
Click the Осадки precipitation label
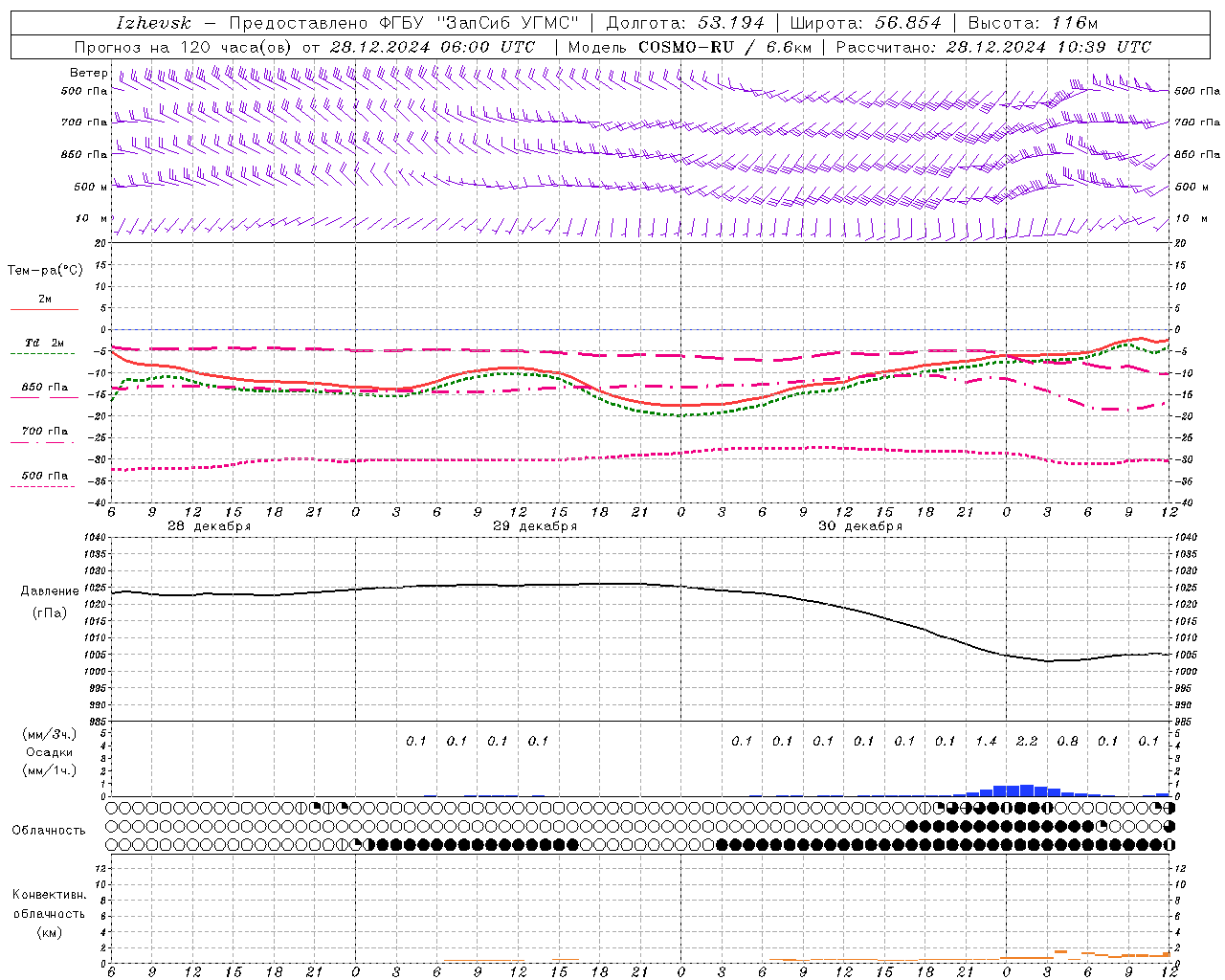pyautogui.click(x=50, y=752)
